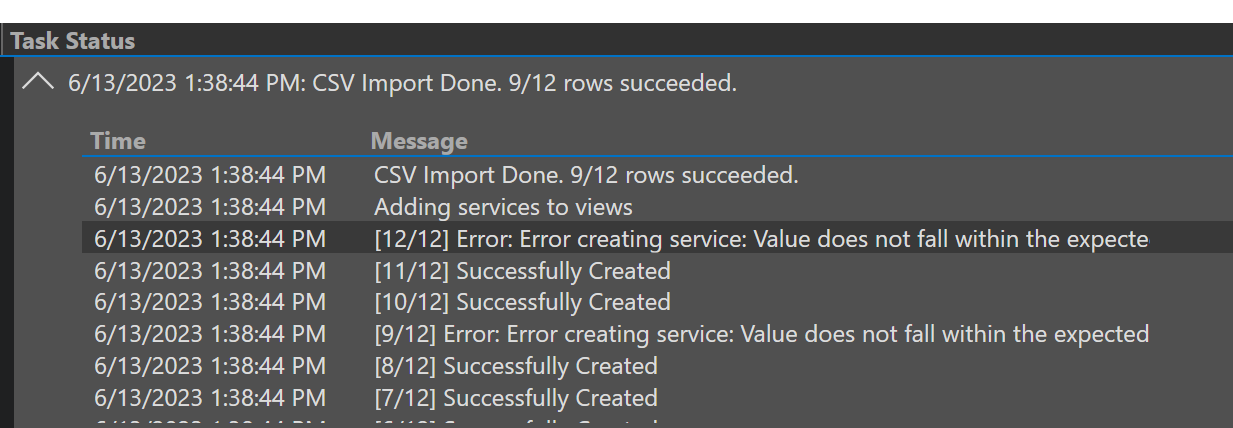1233x428 pixels.
Task: Select the [7/12] Successfully Created row
Action: [657, 398]
